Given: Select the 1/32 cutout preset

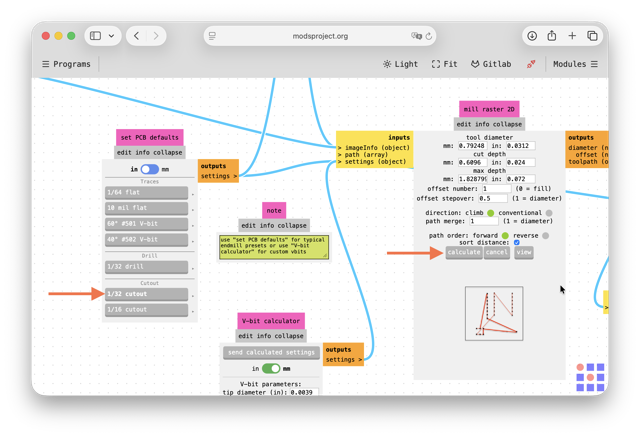Looking at the screenshot, I should [147, 294].
